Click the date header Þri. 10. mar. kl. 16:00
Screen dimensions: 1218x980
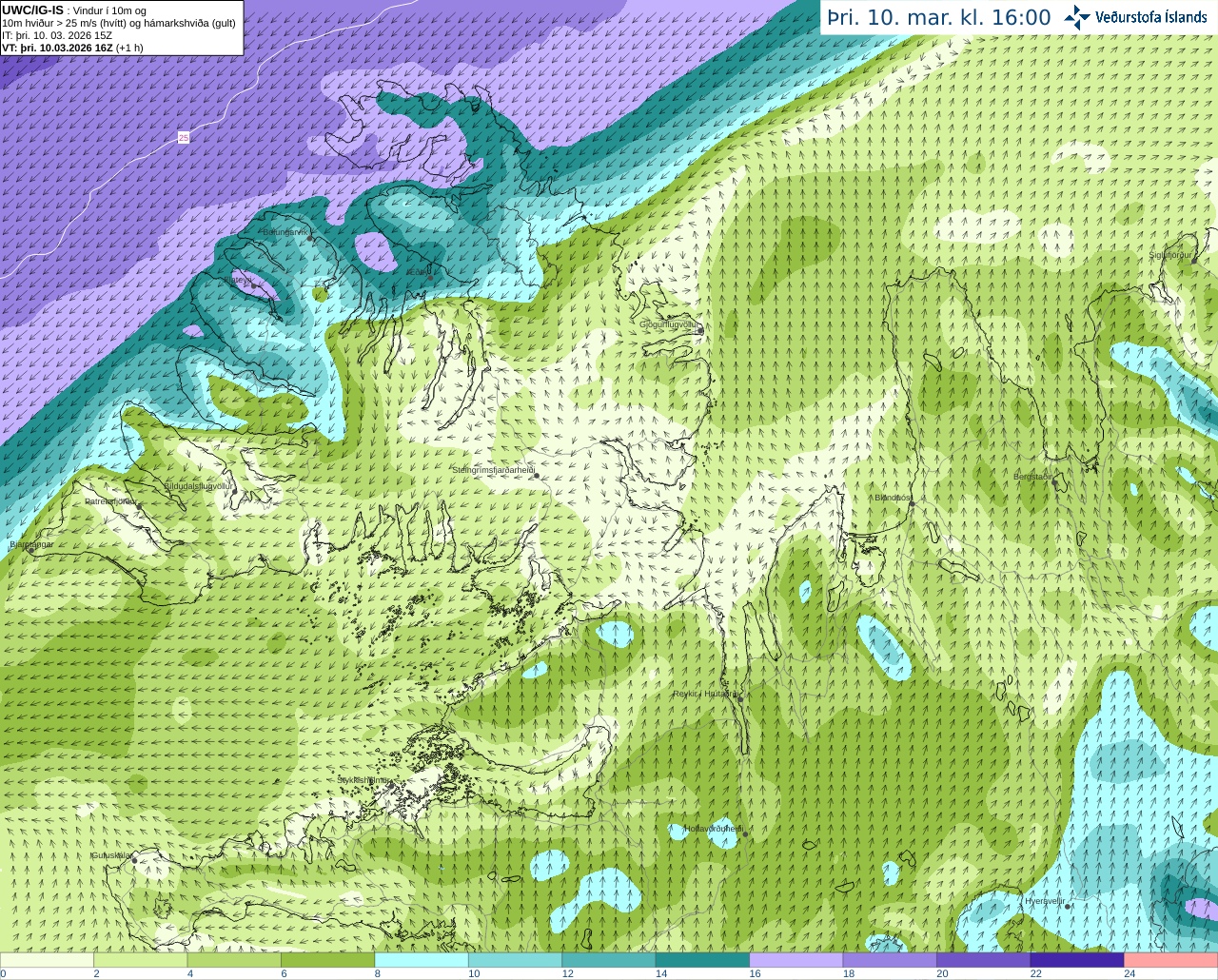coord(939,17)
